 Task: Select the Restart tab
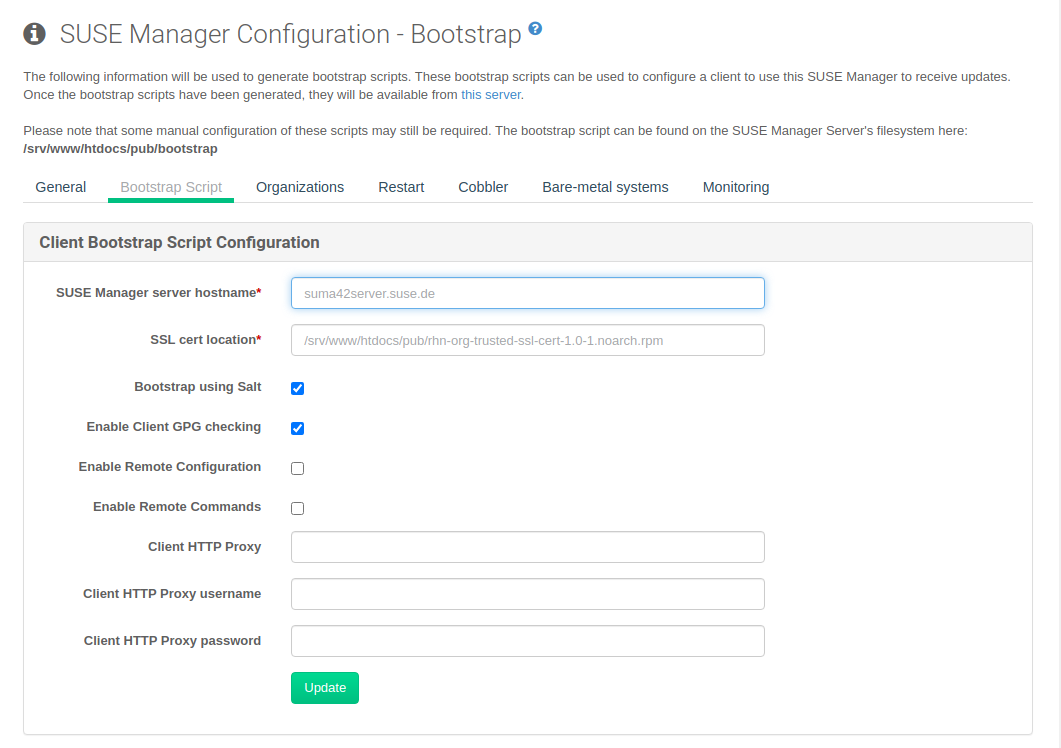[x=401, y=187]
